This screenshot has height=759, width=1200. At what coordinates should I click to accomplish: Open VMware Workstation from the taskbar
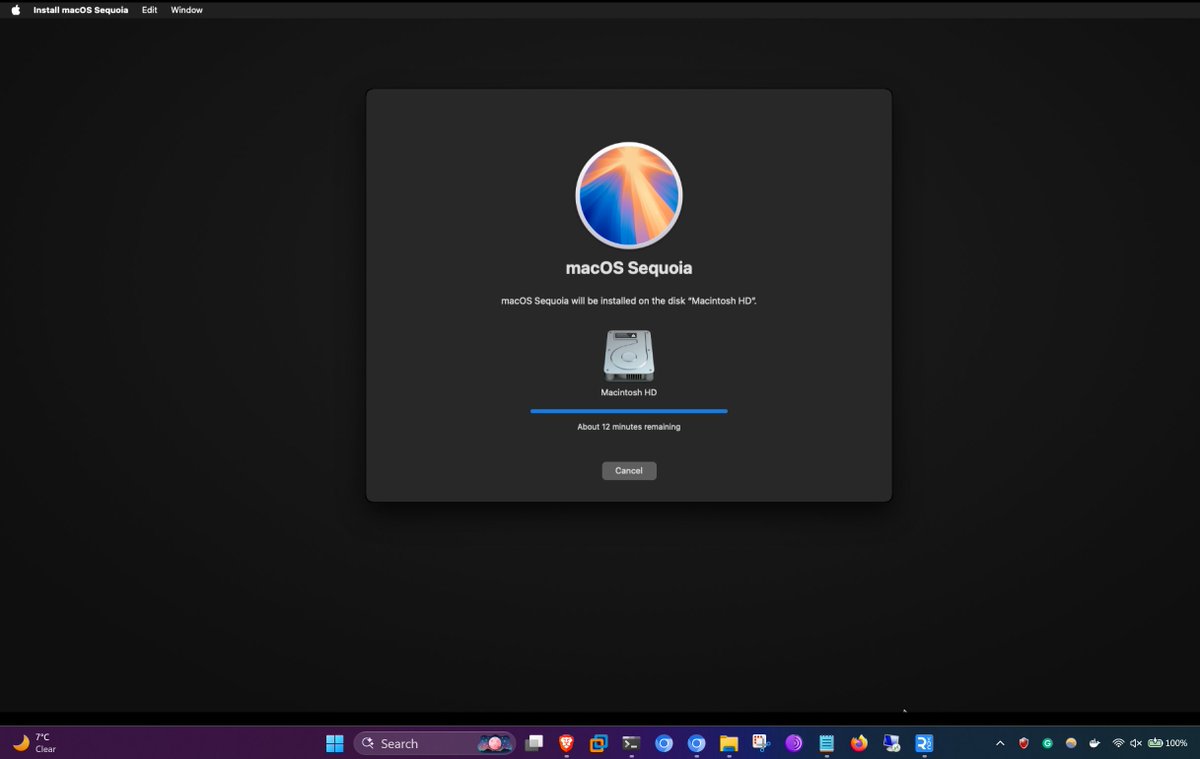[x=599, y=743]
